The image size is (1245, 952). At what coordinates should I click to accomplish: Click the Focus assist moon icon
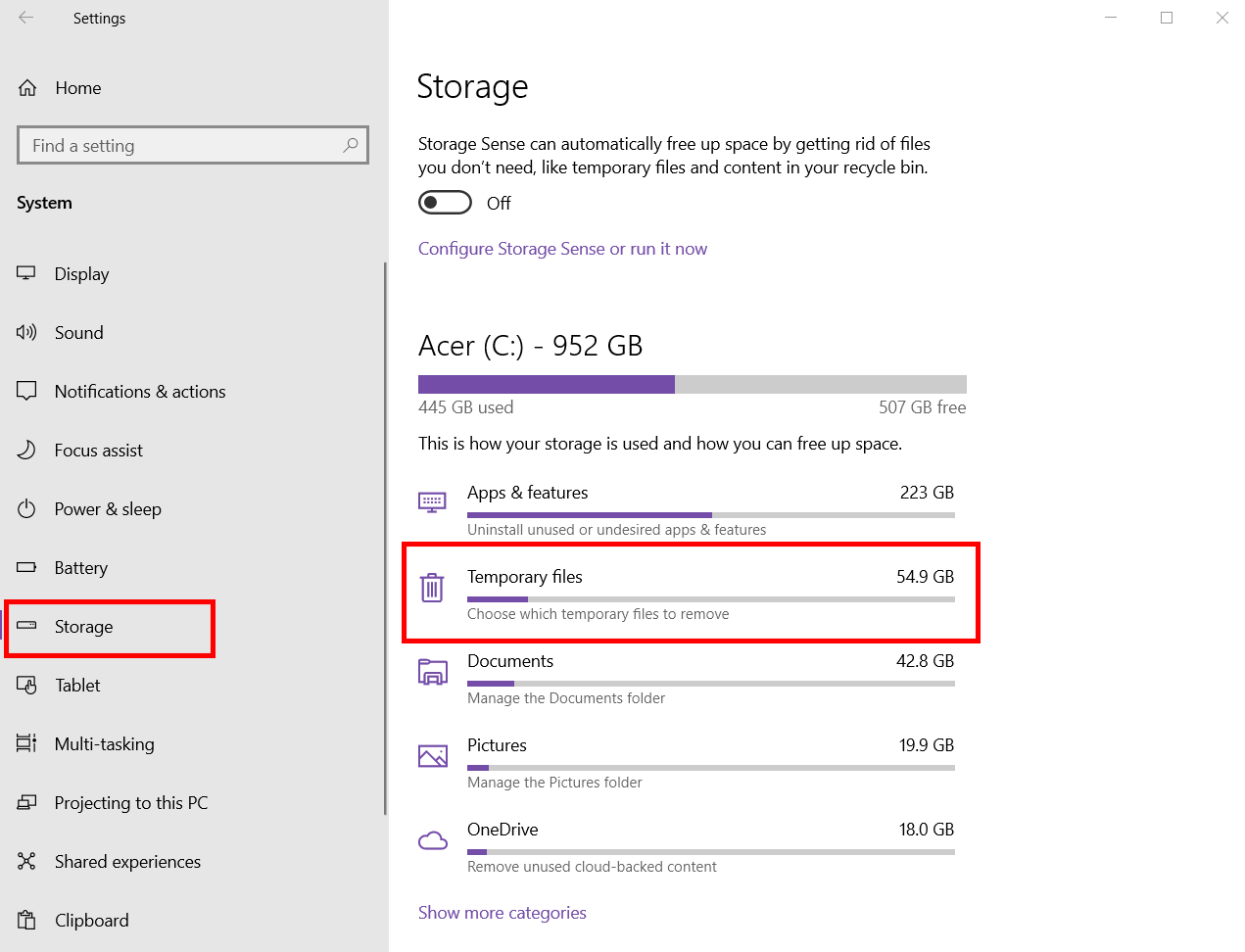tap(26, 450)
